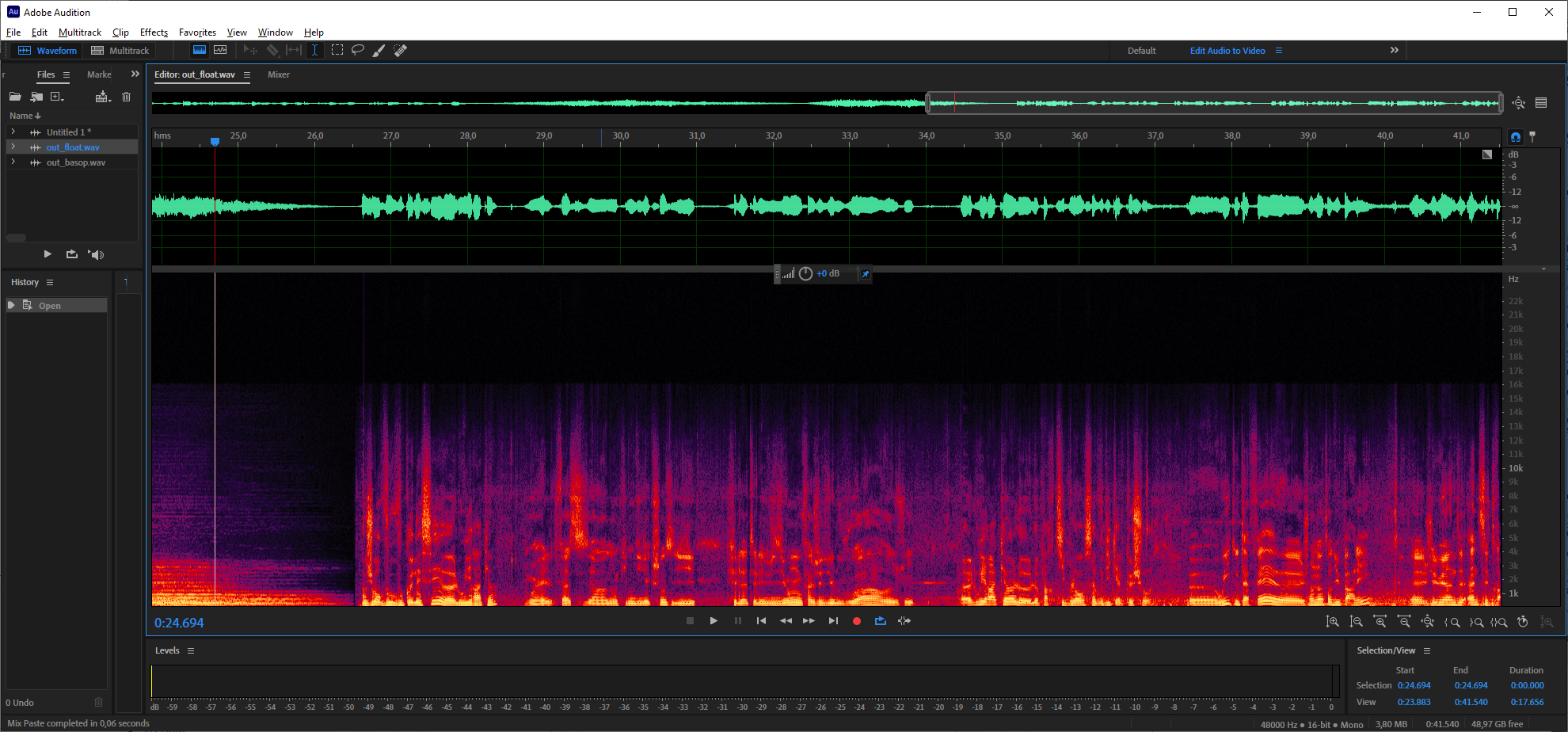This screenshot has width=1568, height=732.
Task: Click the HUD volume gain knob
Action: pos(805,273)
